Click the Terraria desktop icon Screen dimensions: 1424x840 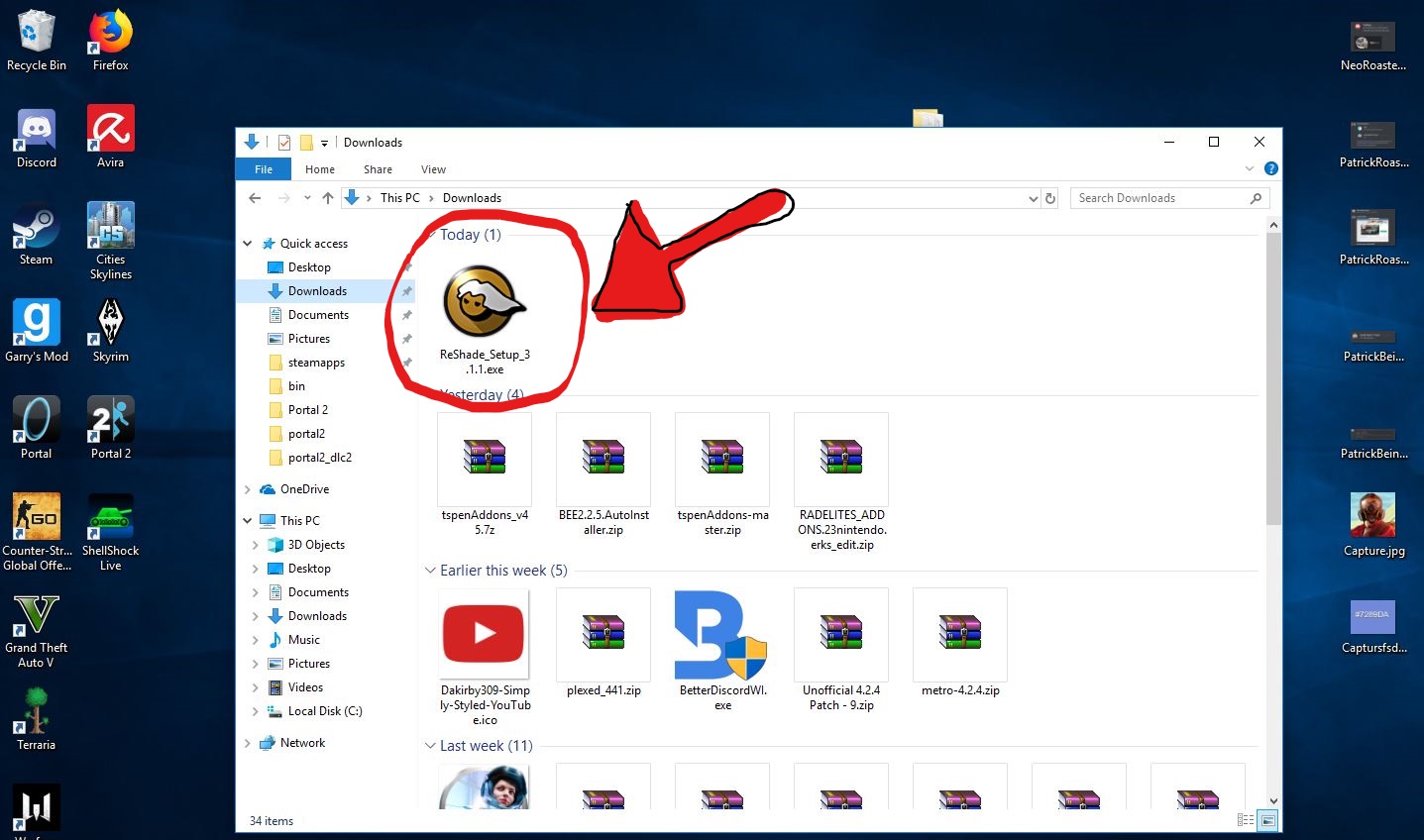(x=37, y=720)
